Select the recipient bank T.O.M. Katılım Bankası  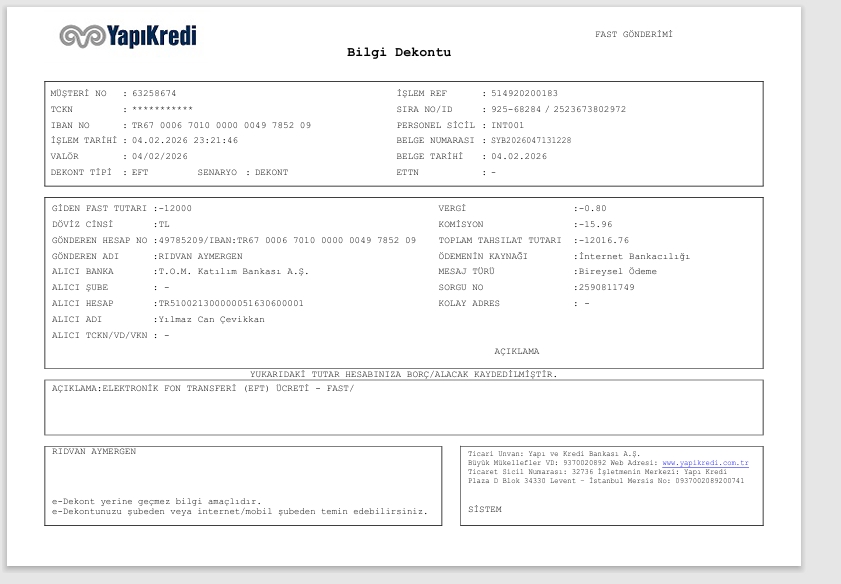pyautogui.click(x=233, y=271)
